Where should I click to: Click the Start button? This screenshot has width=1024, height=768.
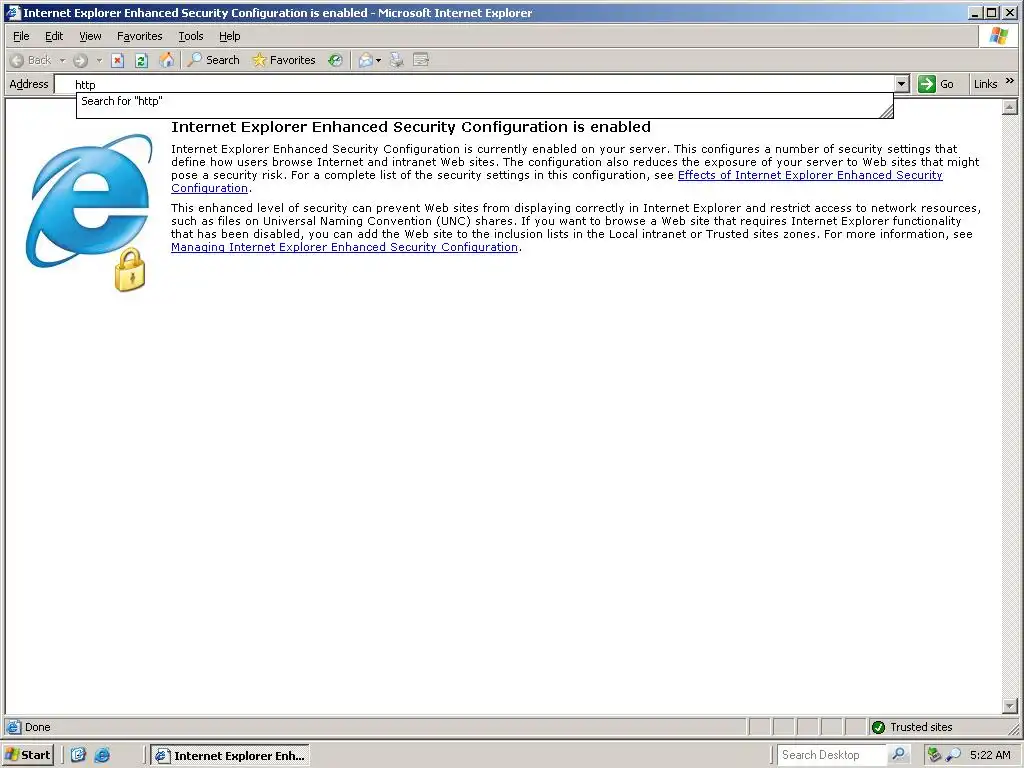click(x=27, y=755)
